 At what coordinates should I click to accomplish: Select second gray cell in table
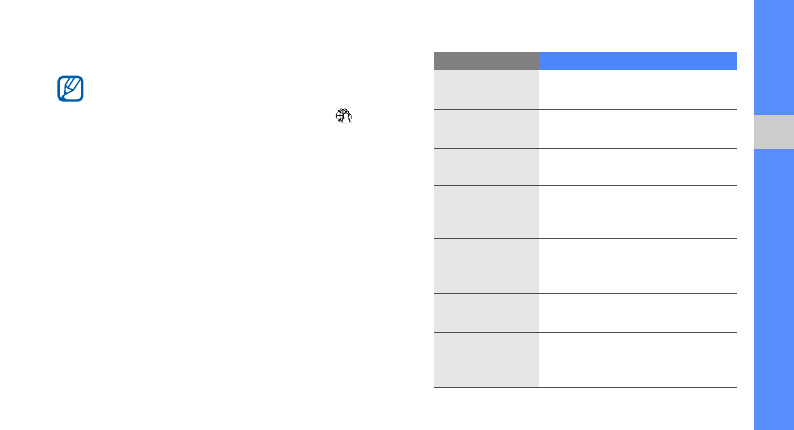[x=486, y=129]
